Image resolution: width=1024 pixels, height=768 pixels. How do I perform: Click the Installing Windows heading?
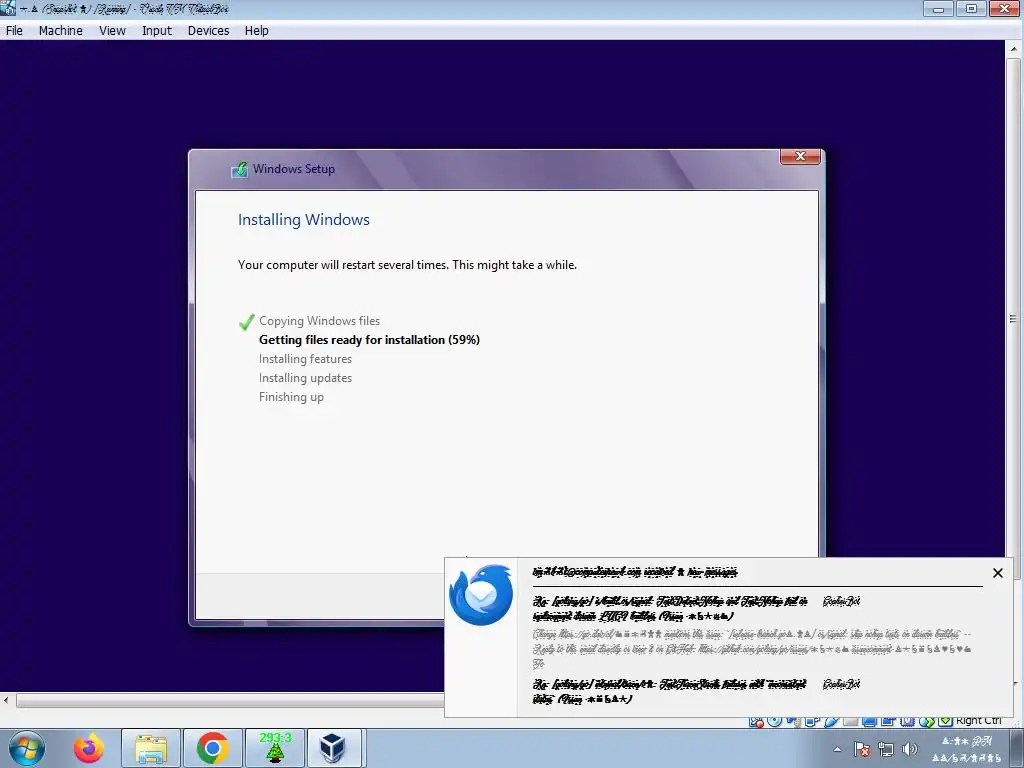point(304,219)
